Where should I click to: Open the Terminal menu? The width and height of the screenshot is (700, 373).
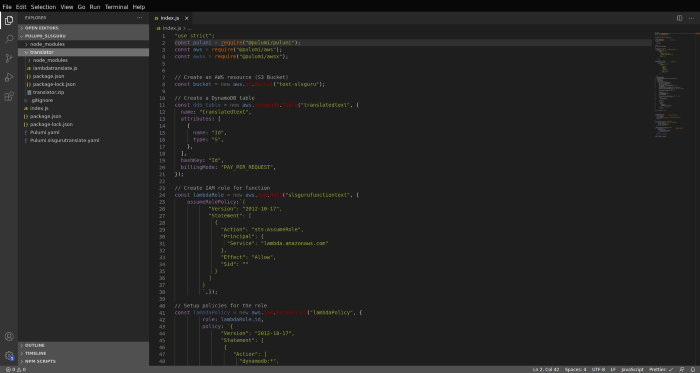[117, 7]
